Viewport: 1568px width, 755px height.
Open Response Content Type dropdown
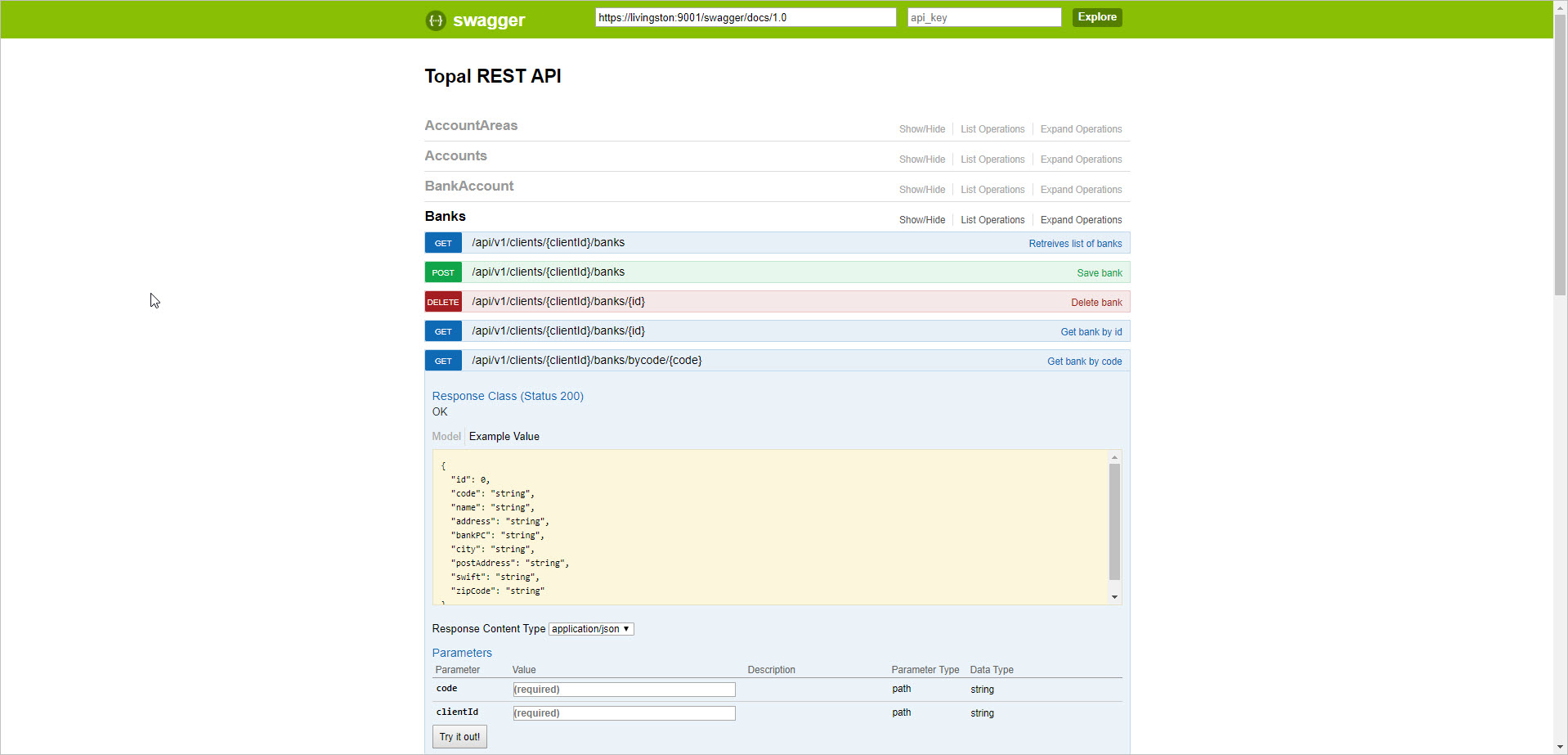590,629
